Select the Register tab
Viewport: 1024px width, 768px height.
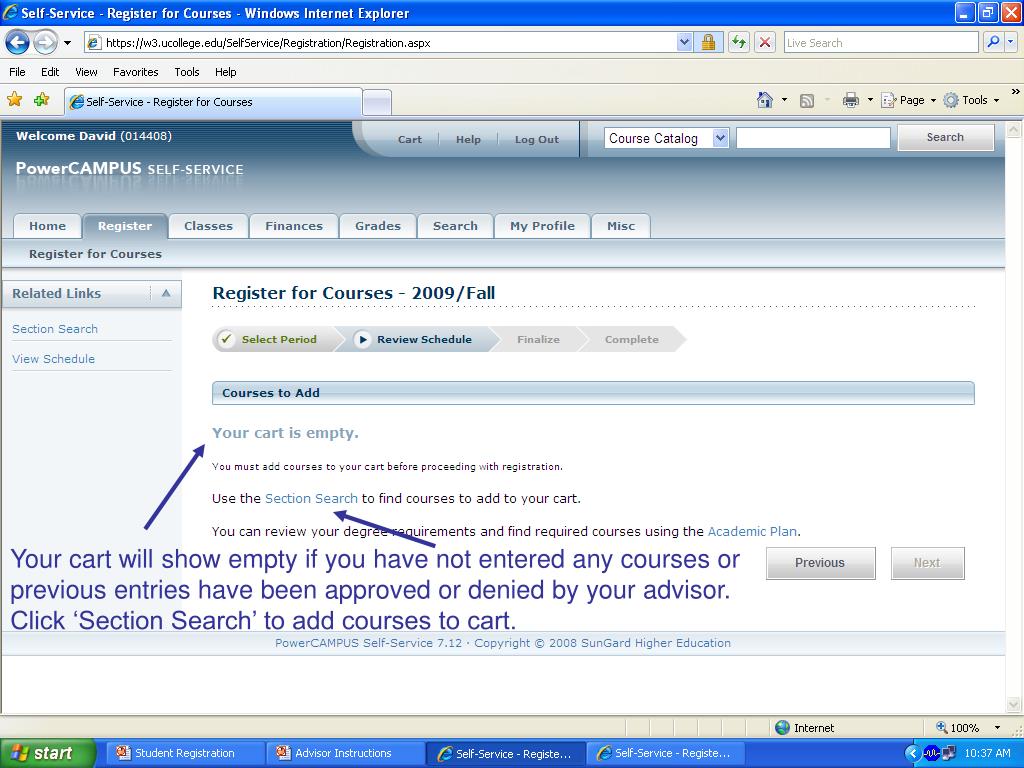[125, 226]
